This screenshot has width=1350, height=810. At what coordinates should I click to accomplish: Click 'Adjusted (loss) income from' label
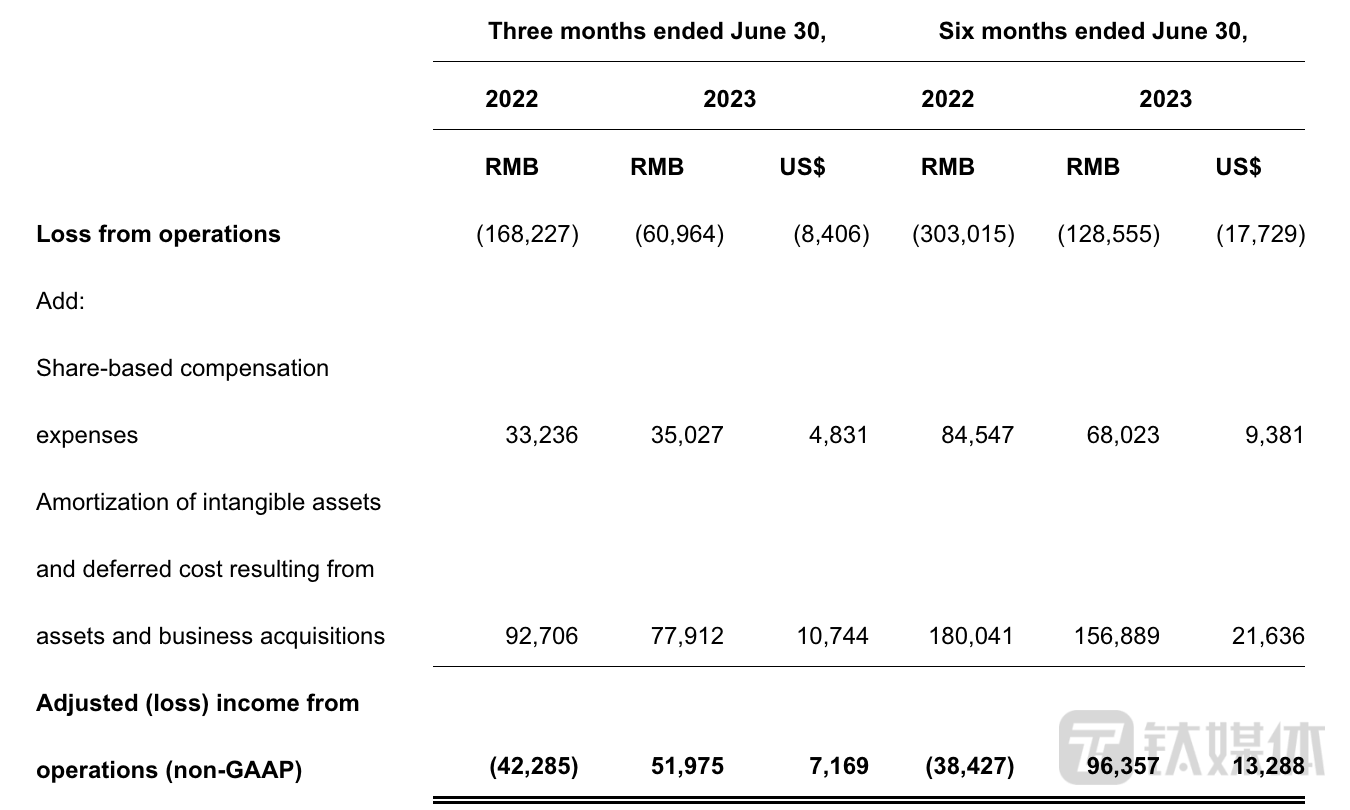coord(197,703)
